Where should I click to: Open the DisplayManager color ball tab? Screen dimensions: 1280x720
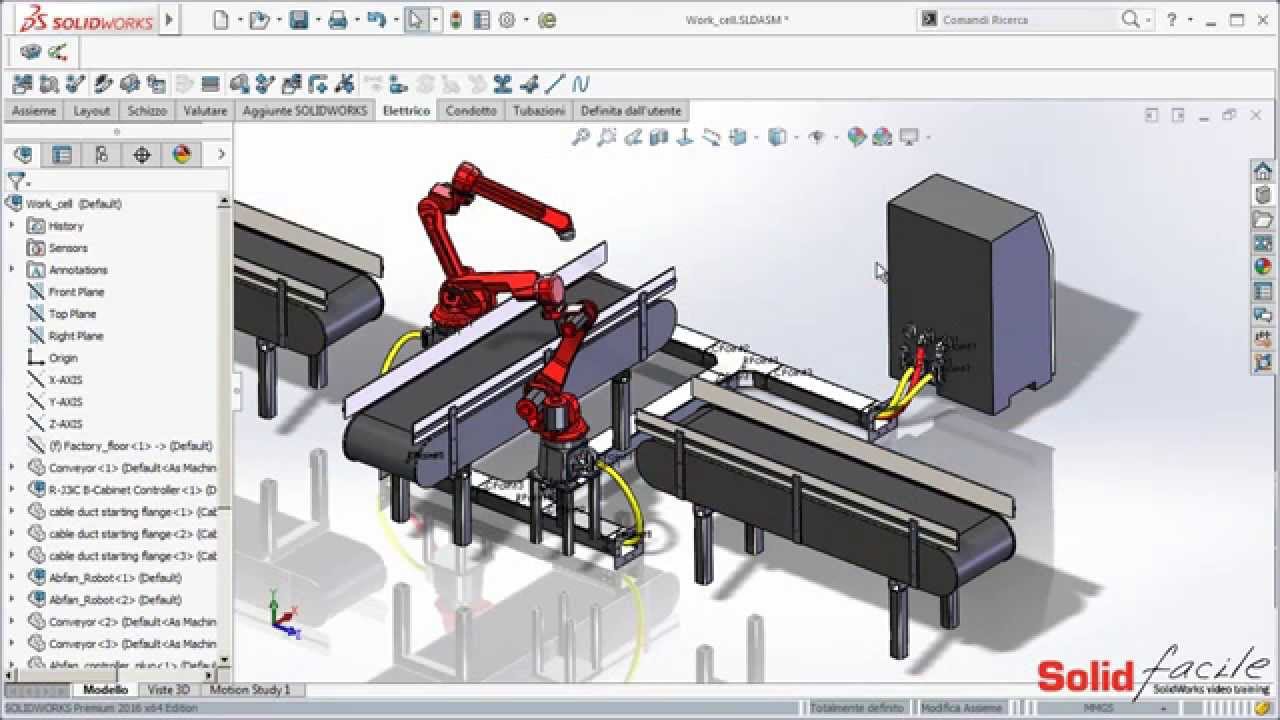click(x=181, y=154)
